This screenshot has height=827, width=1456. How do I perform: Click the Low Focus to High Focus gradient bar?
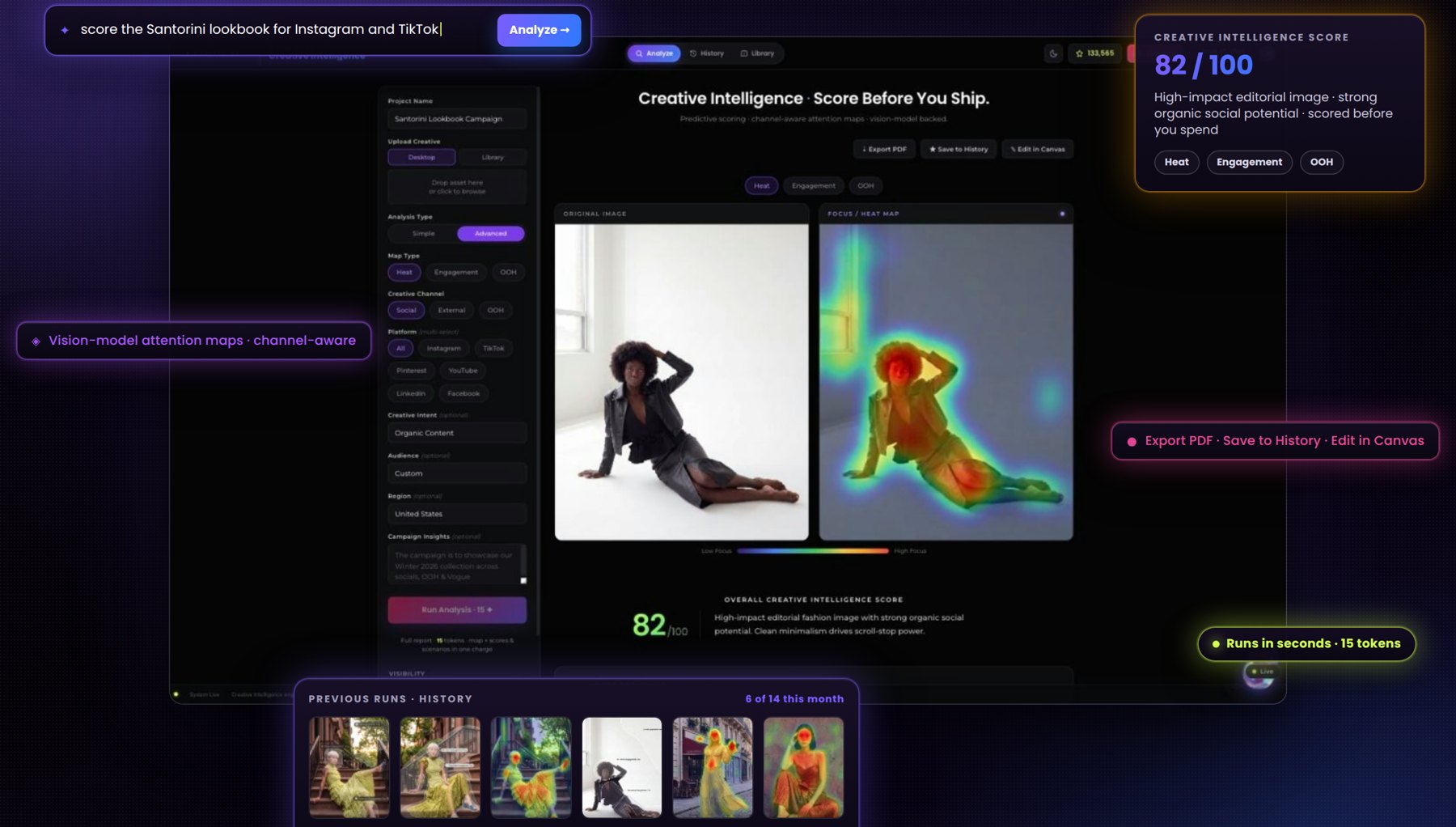tap(813, 551)
